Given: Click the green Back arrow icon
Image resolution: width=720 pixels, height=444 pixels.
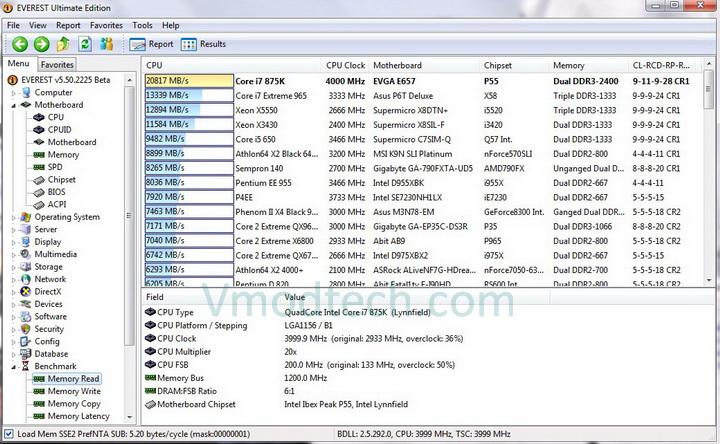Looking at the screenshot, I should (x=20, y=44).
